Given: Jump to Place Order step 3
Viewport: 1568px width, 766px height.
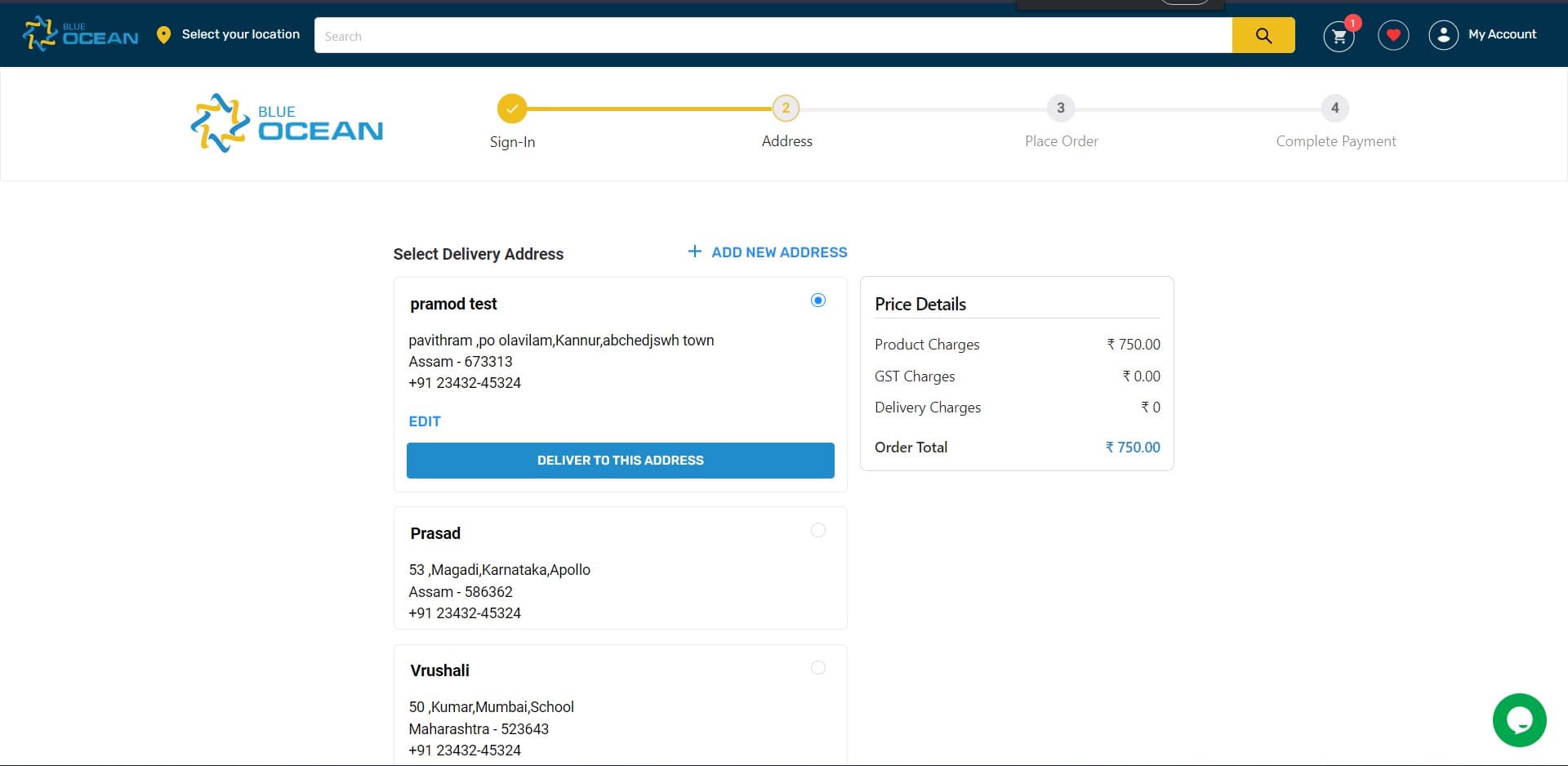Looking at the screenshot, I should (x=1060, y=109).
